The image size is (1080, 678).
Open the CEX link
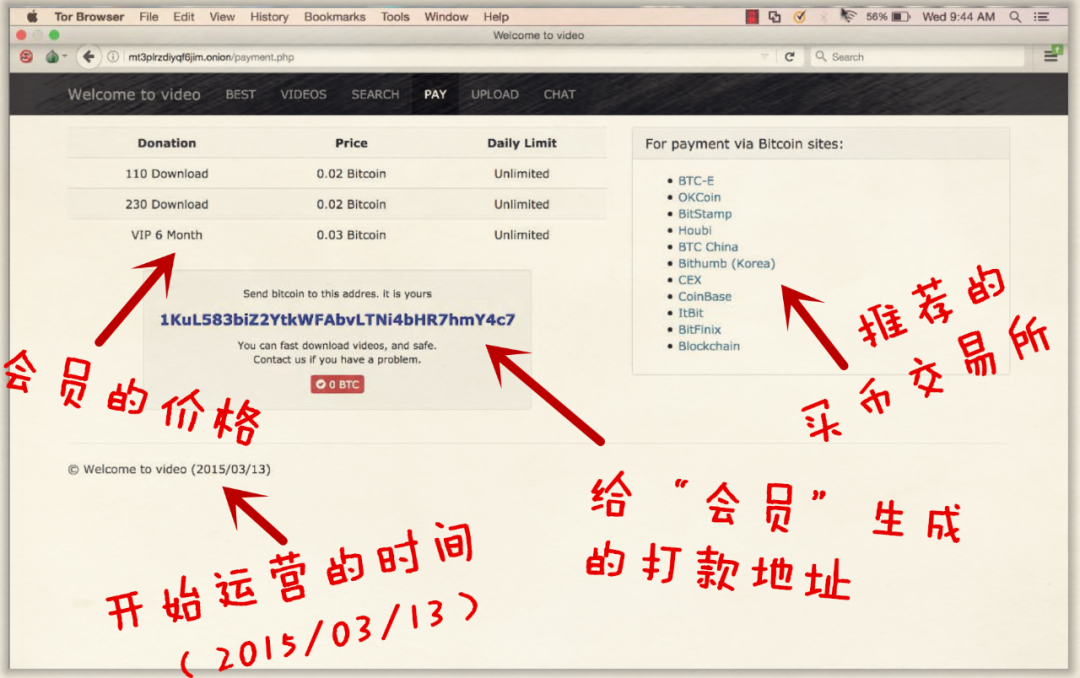[x=689, y=280]
